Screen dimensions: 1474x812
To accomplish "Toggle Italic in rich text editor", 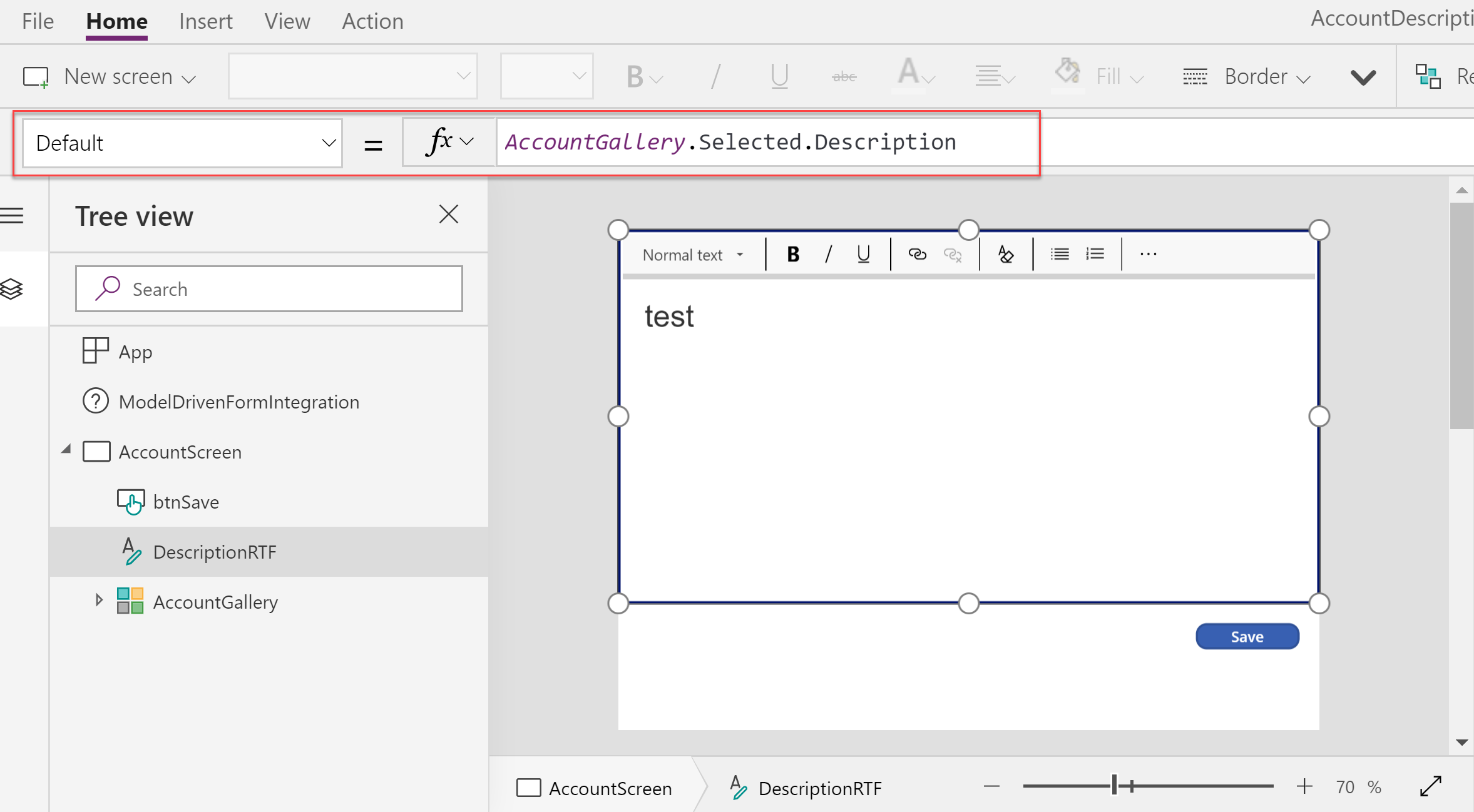I will pyautogui.click(x=828, y=254).
